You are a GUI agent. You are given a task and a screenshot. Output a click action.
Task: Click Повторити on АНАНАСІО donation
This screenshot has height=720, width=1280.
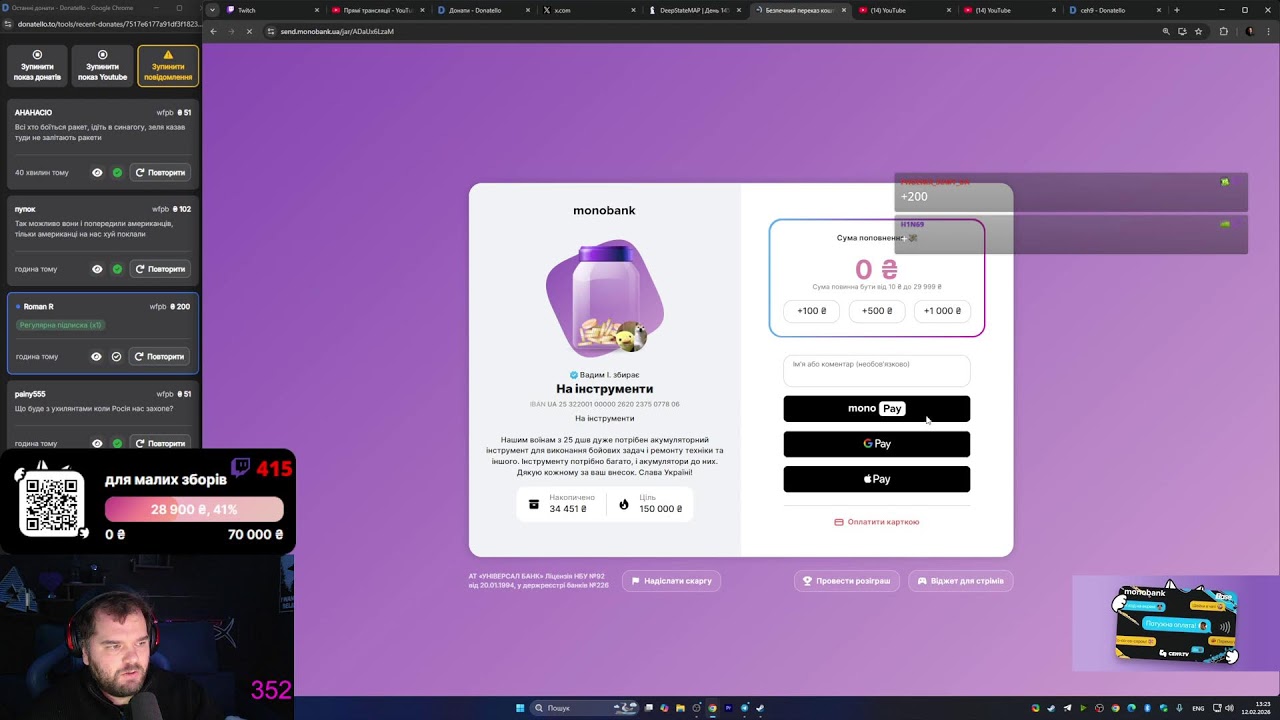160,173
